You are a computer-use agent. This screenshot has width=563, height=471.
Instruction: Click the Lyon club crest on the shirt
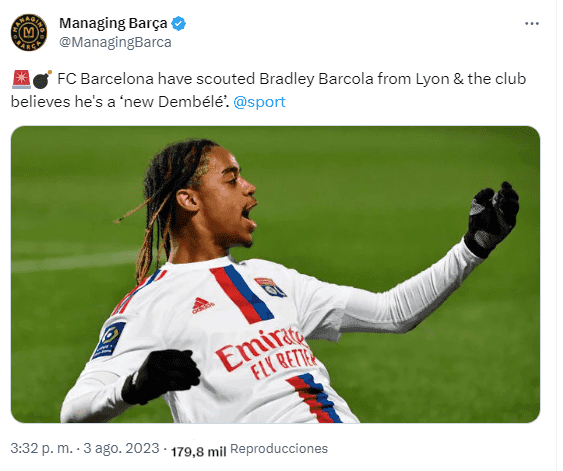pos(270,286)
